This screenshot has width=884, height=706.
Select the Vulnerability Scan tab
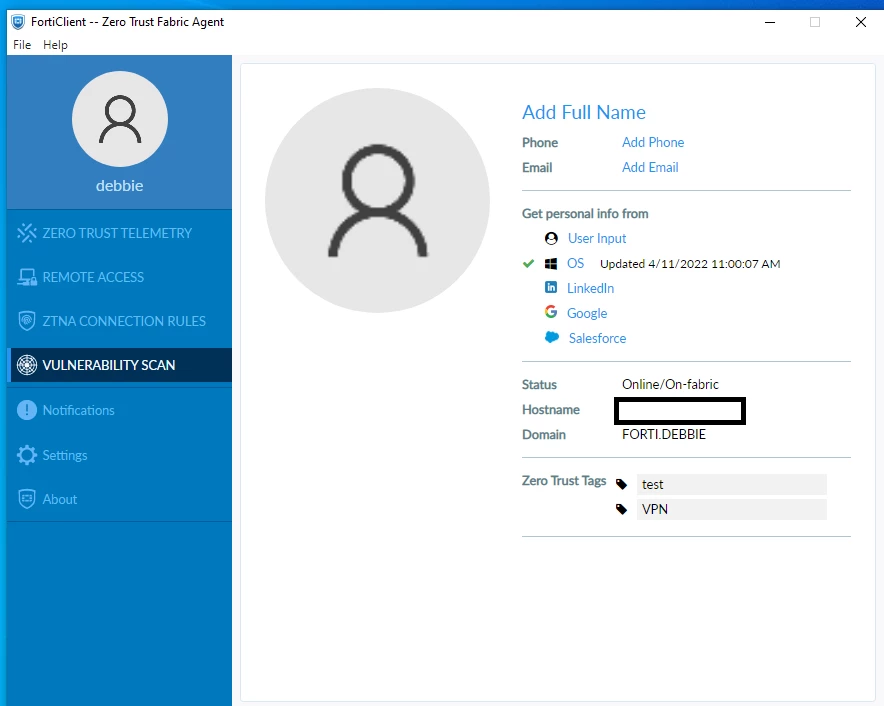click(120, 365)
